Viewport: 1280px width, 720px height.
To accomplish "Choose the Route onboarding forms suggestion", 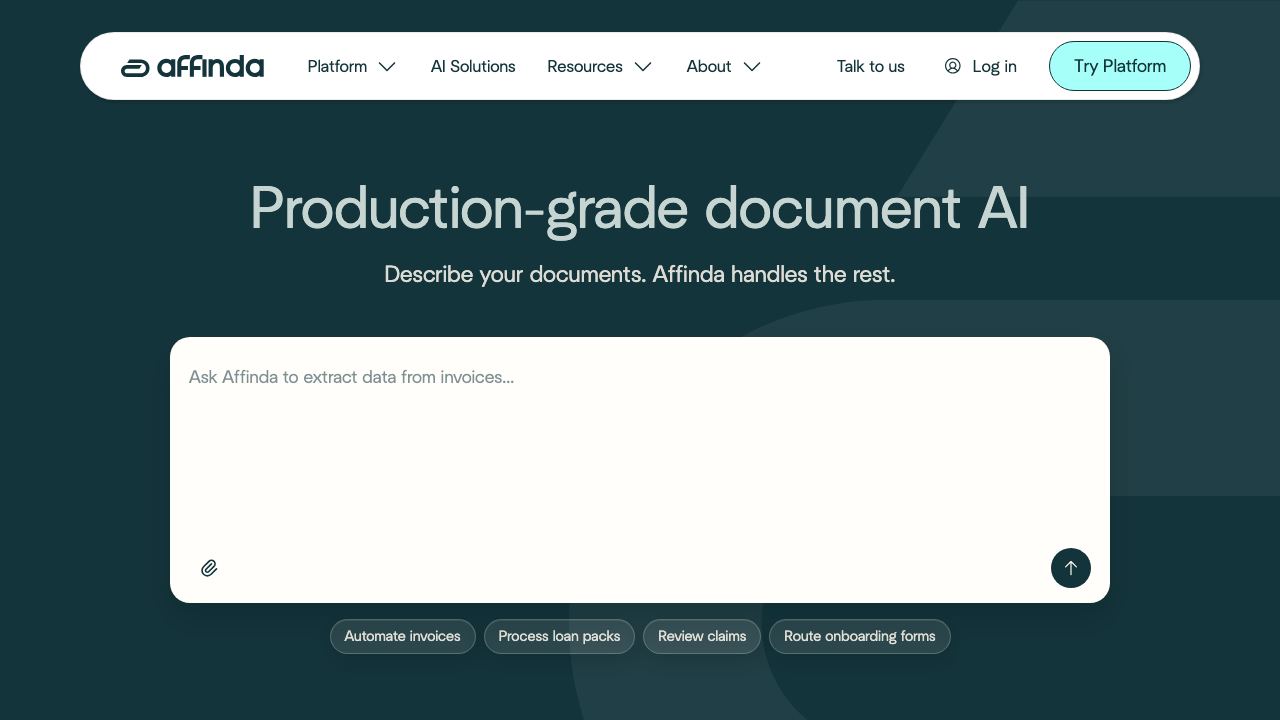I will [x=860, y=636].
